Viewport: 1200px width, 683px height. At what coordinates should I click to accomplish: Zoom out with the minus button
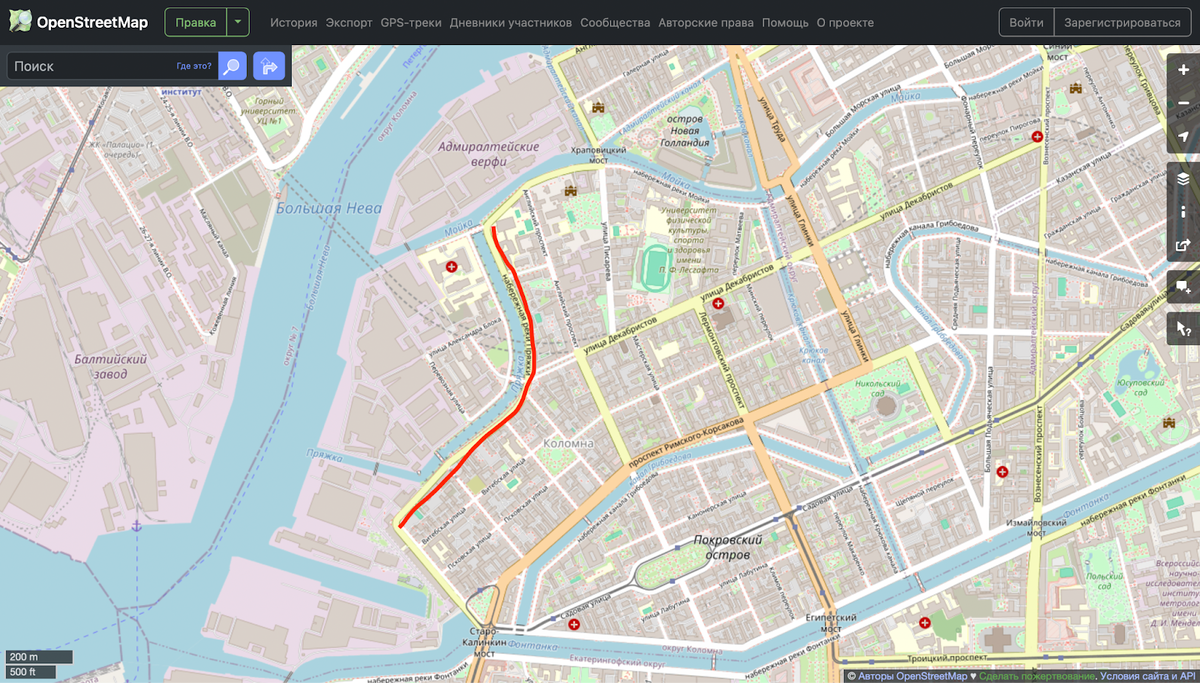(x=1183, y=103)
